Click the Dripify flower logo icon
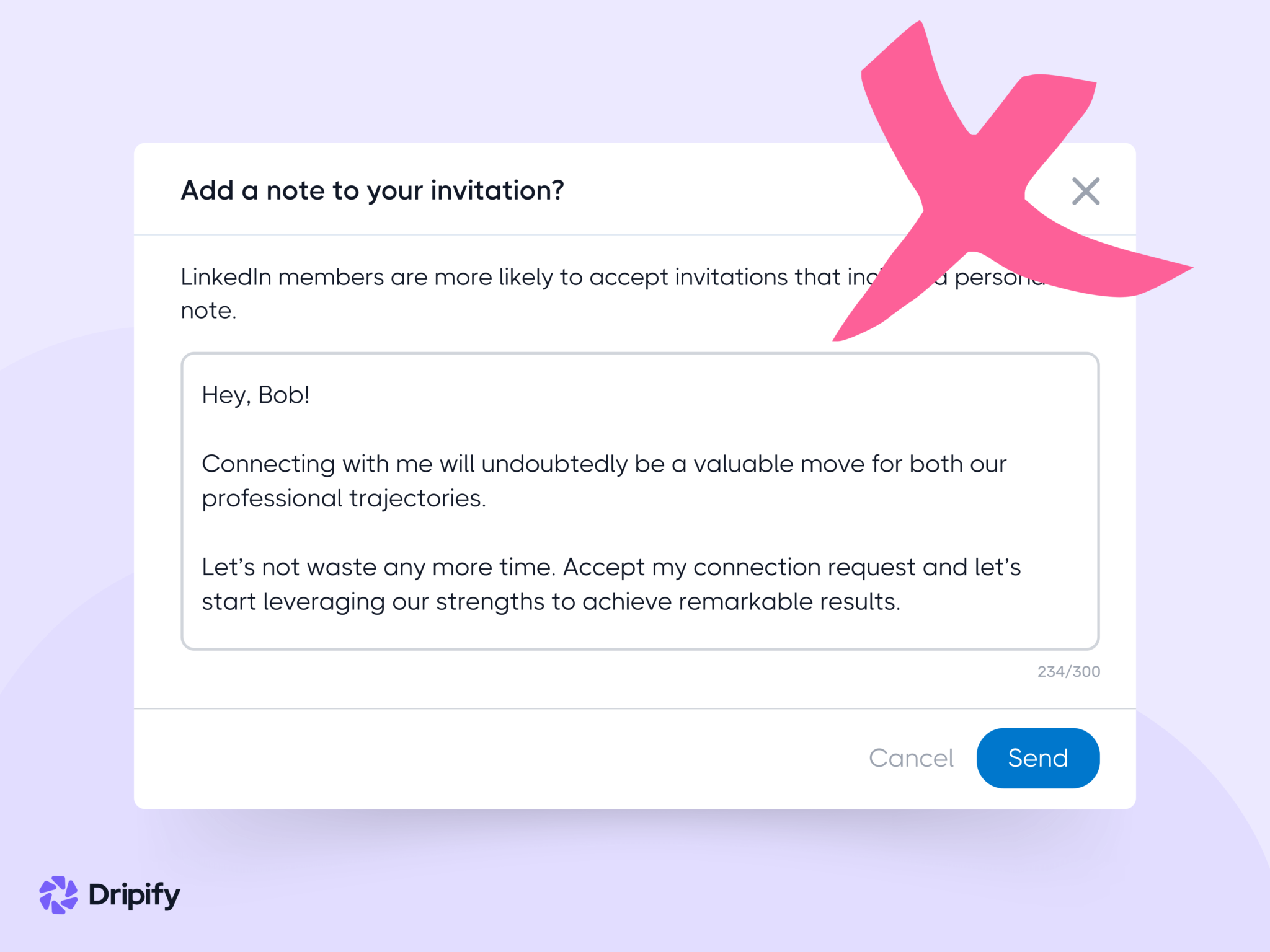The width and height of the screenshot is (1270, 952). pos(58,894)
